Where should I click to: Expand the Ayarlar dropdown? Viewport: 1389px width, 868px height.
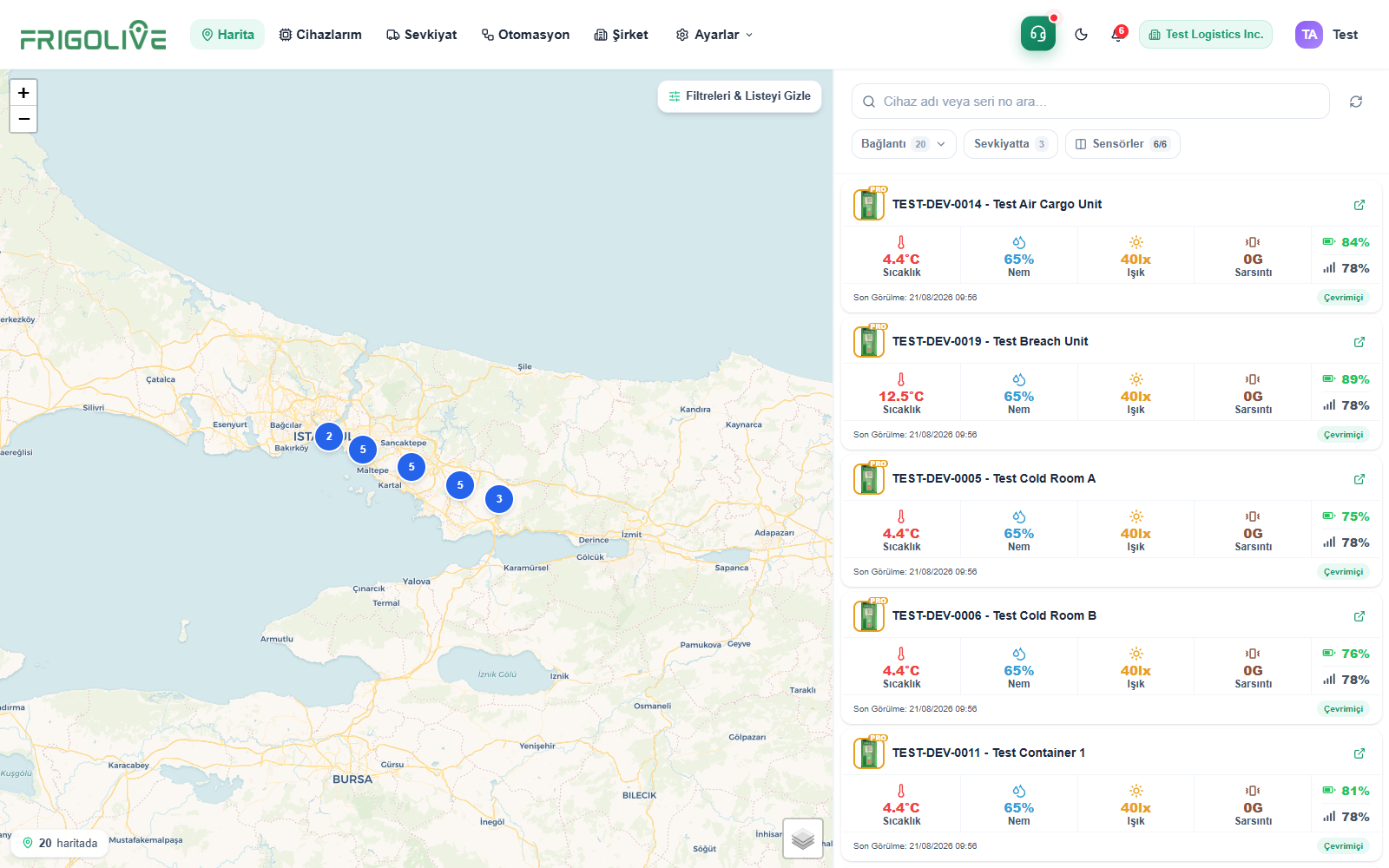[714, 35]
